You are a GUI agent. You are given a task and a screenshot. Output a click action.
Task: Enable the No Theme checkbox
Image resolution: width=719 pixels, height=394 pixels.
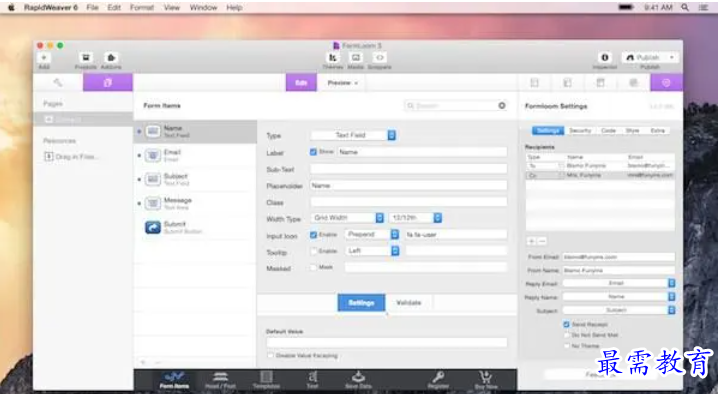[x=566, y=346]
